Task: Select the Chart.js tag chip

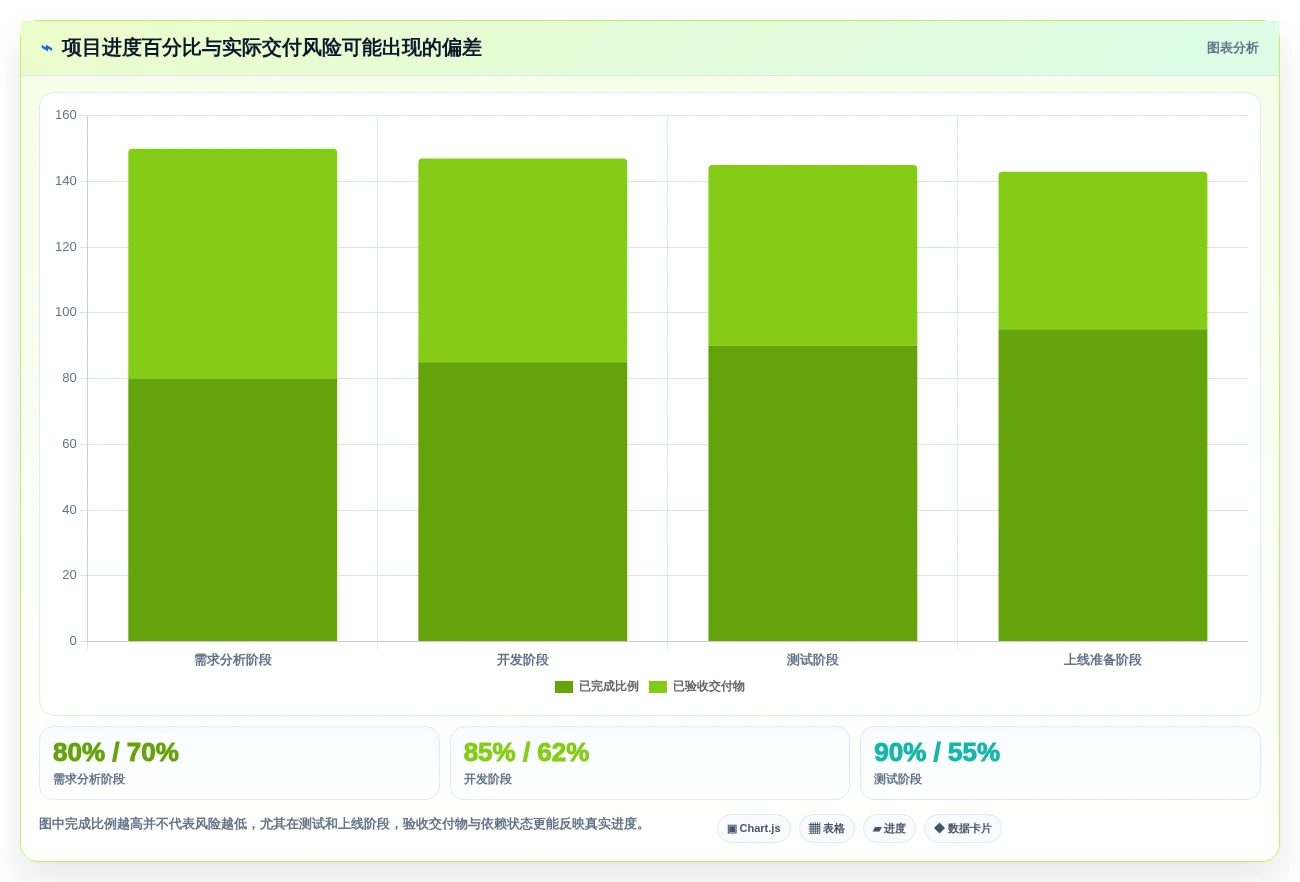Action: point(754,829)
